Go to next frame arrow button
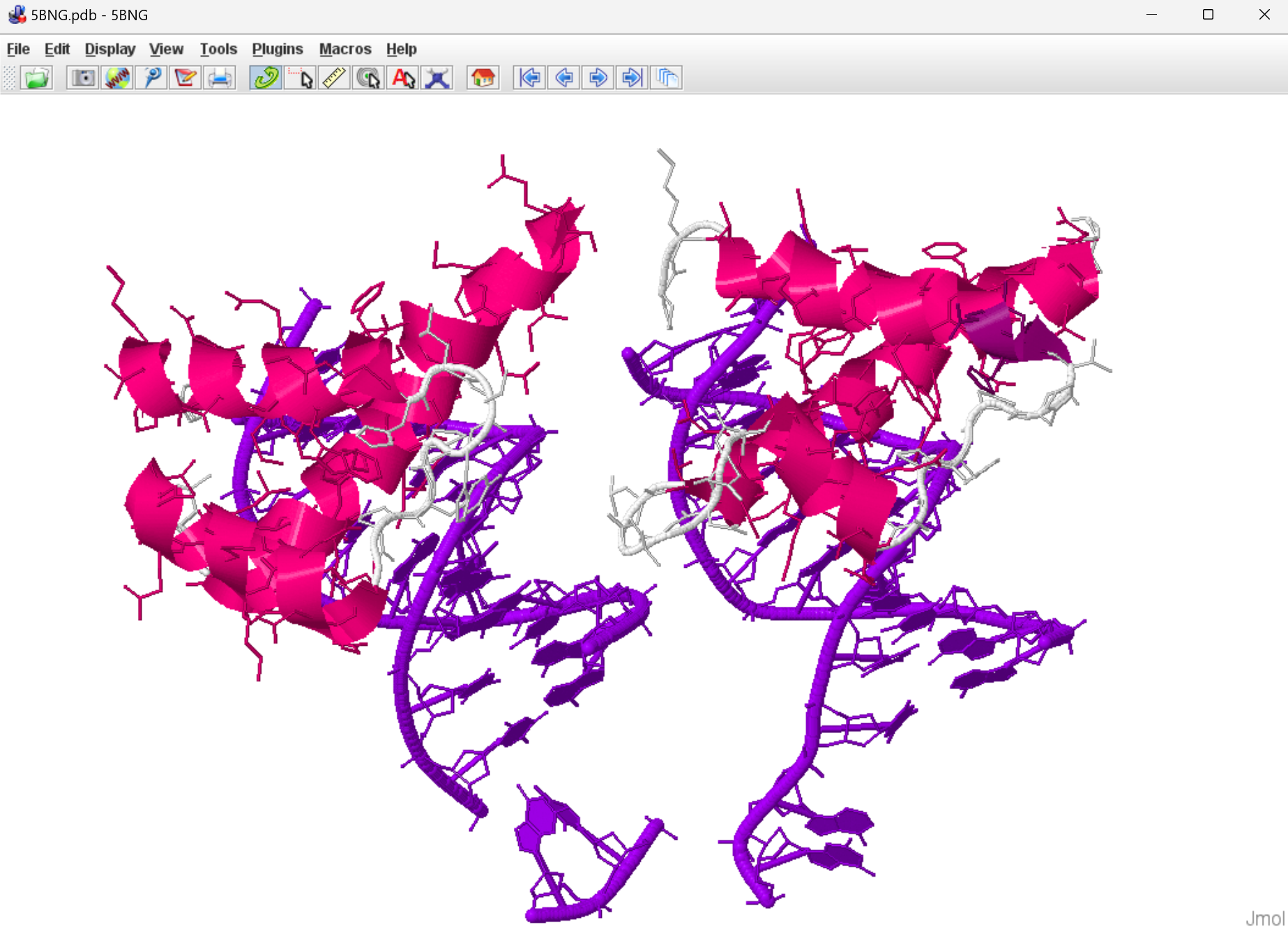 (x=598, y=77)
